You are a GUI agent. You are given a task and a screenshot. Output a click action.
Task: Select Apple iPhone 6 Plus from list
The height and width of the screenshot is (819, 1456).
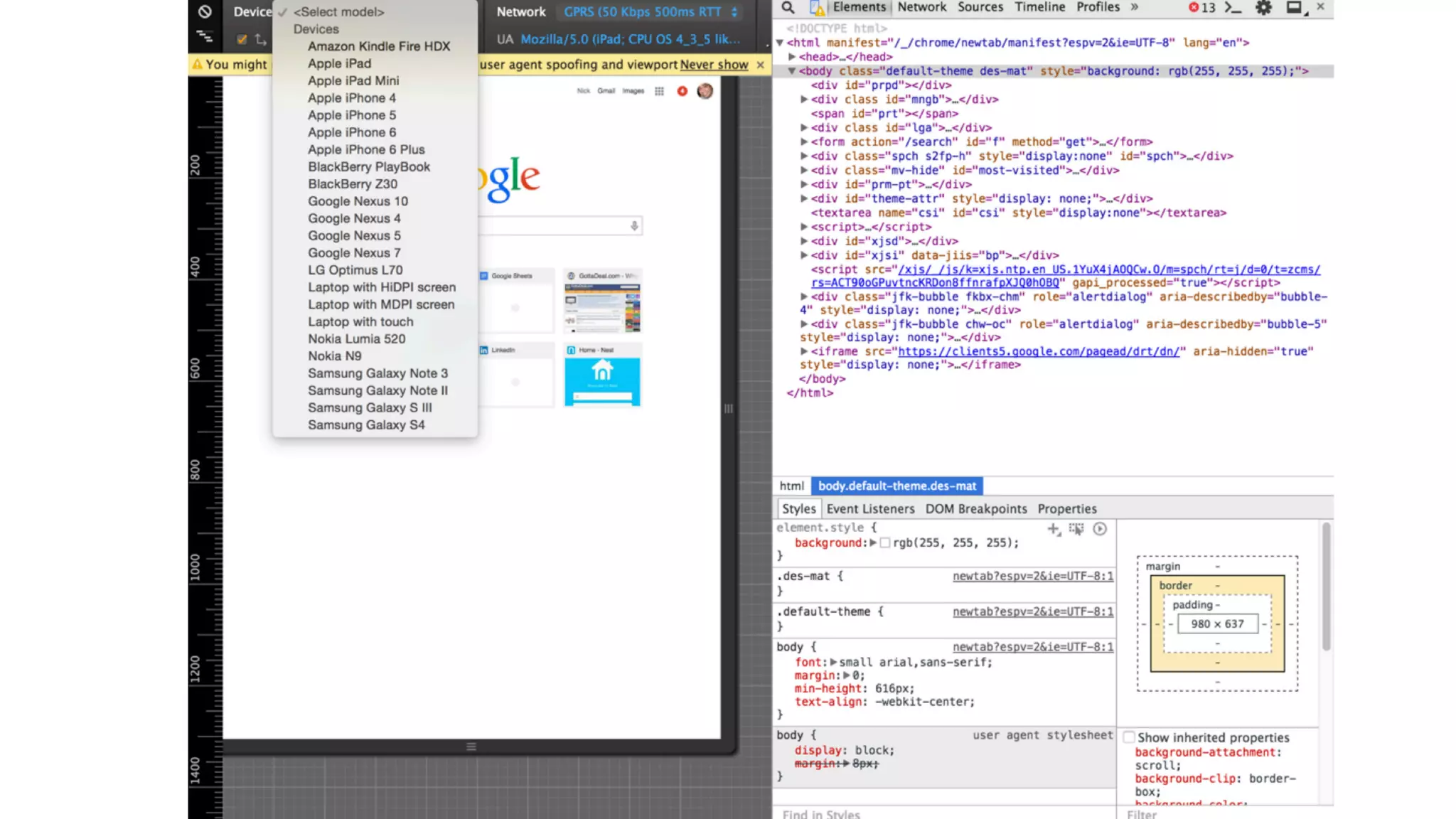coord(365,149)
